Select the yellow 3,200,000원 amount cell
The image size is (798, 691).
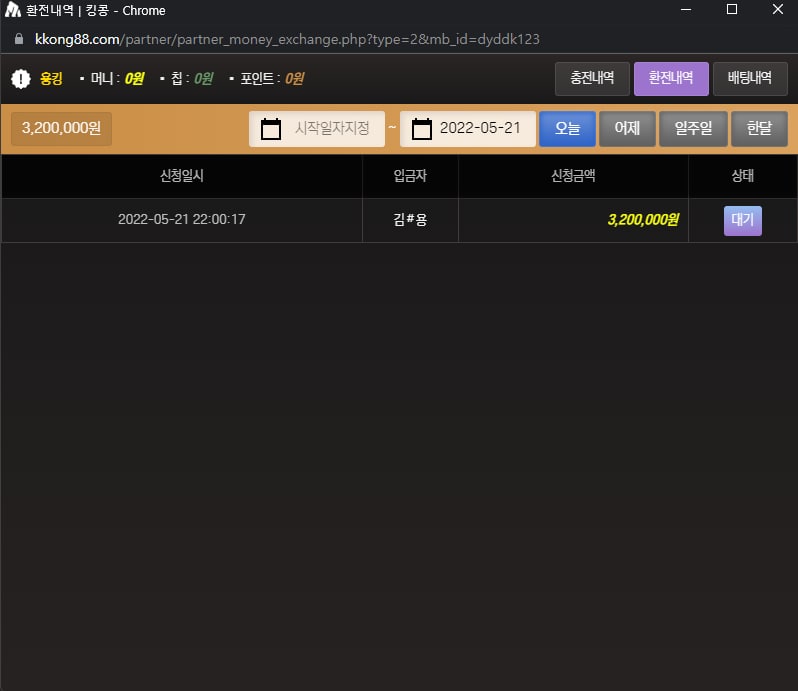(x=573, y=220)
